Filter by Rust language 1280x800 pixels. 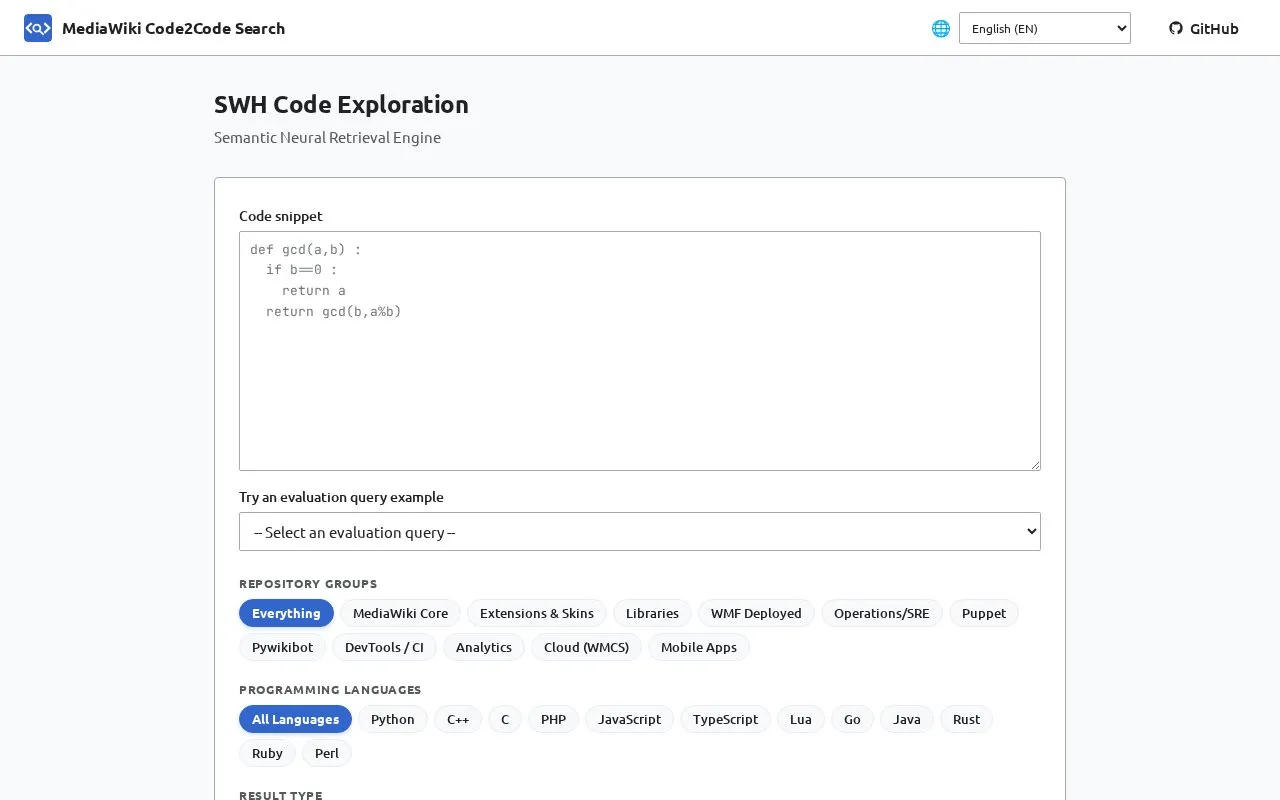[966, 719]
